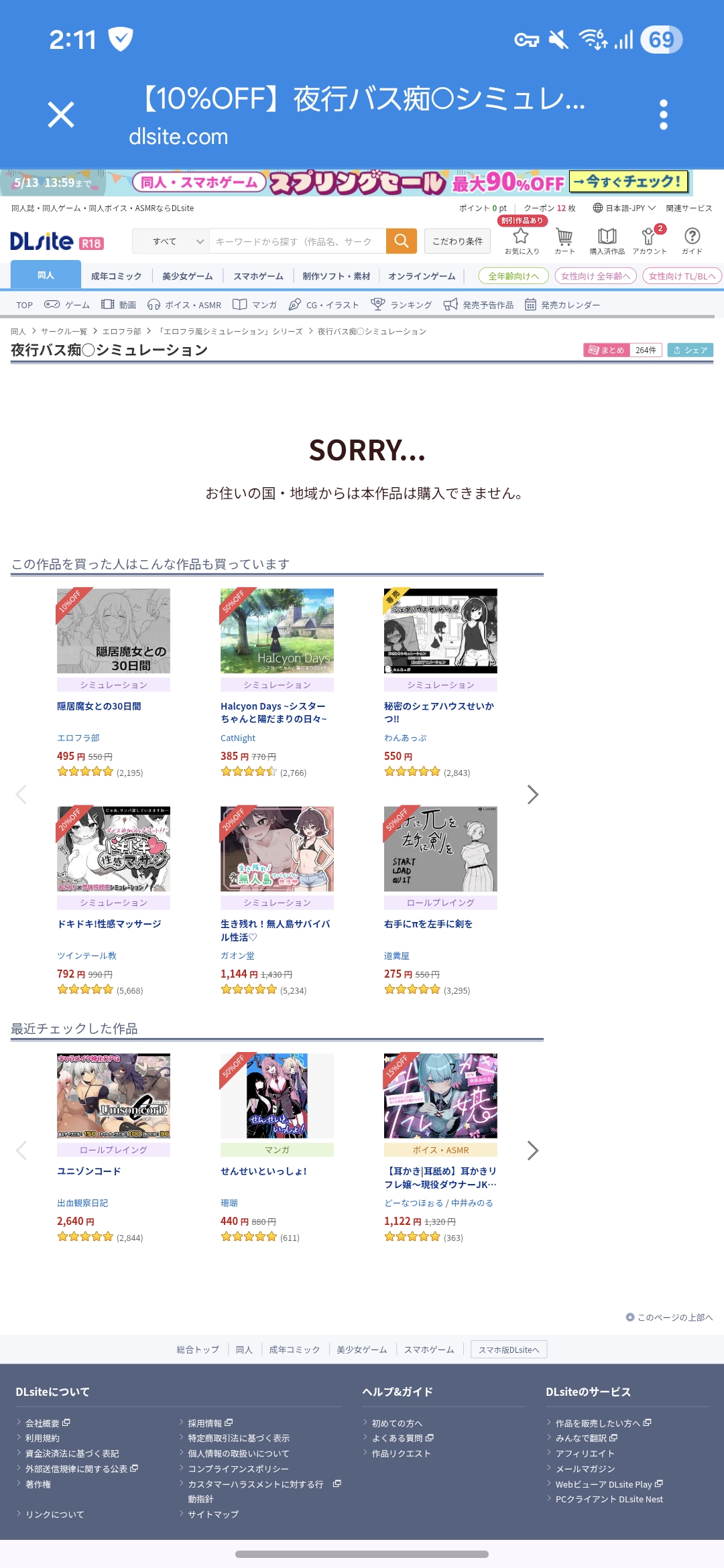Open the ランキング trophy link

(x=402, y=305)
